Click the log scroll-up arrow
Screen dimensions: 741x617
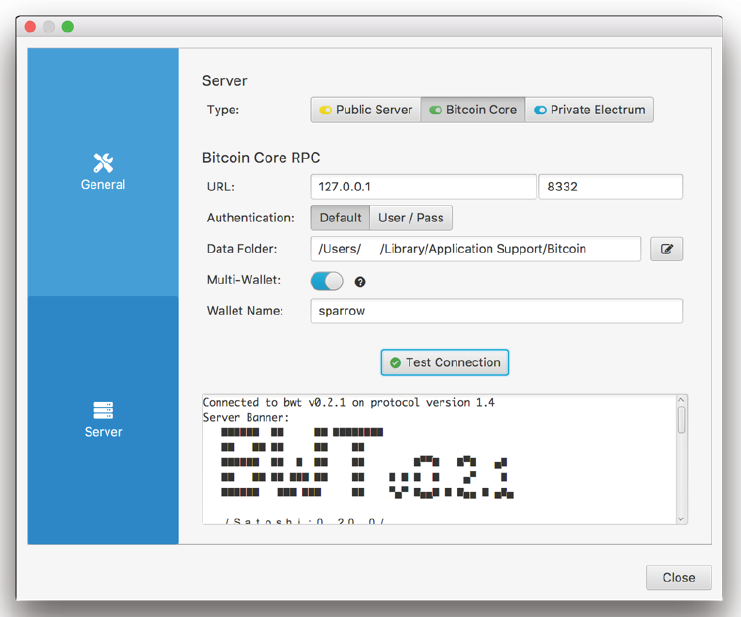pyautogui.click(x=681, y=400)
